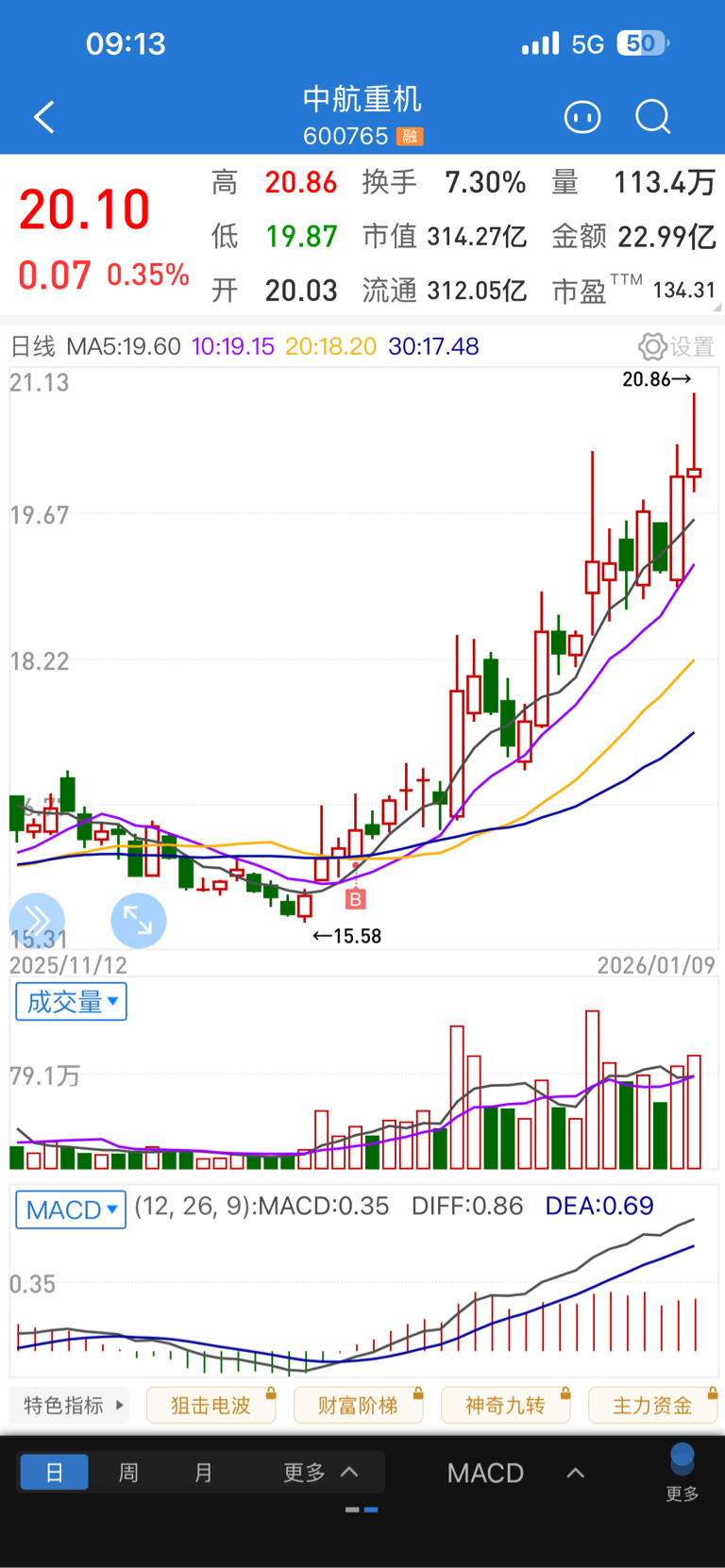Tap lock icon on 财富阶梯
The image size is (725, 1568).
pos(418,1393)
